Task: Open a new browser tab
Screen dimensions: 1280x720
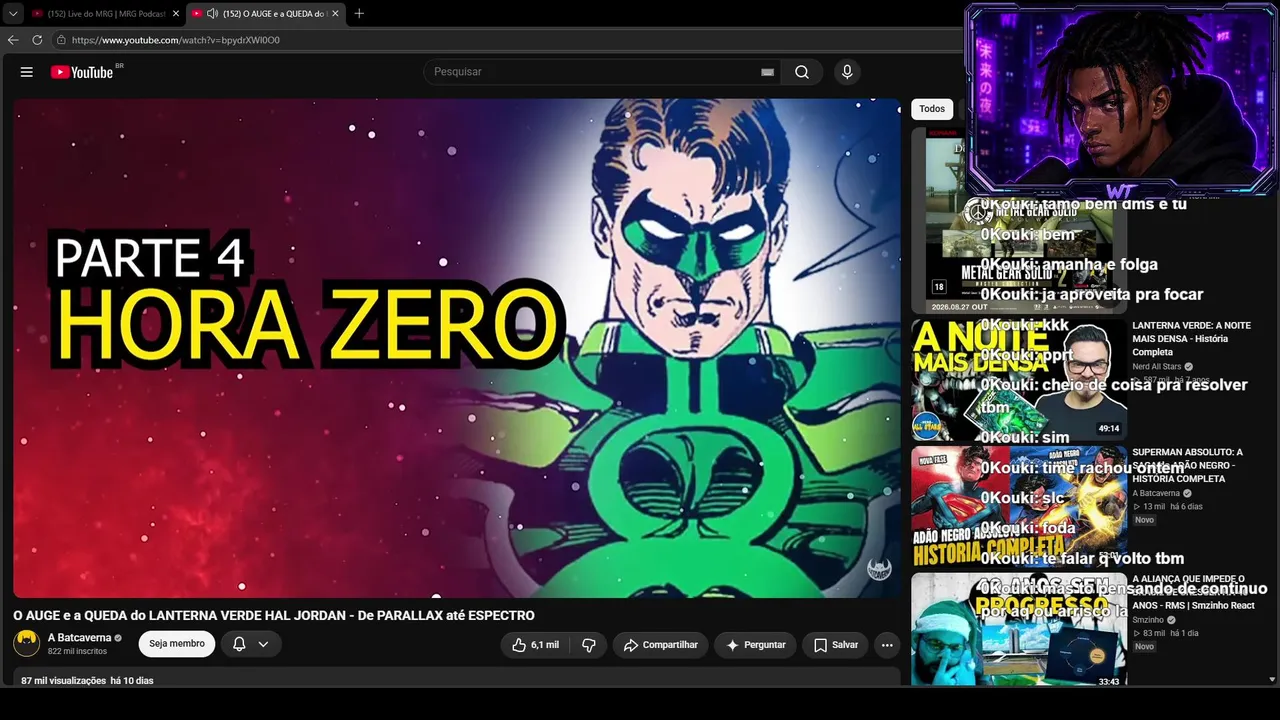Action: (359, 13)
